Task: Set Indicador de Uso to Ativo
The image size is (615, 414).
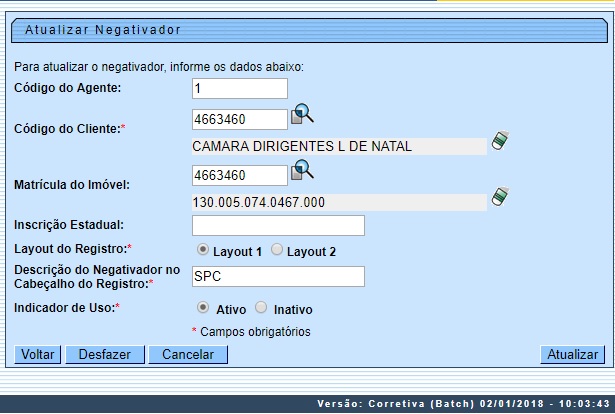Action: point(203,308)
